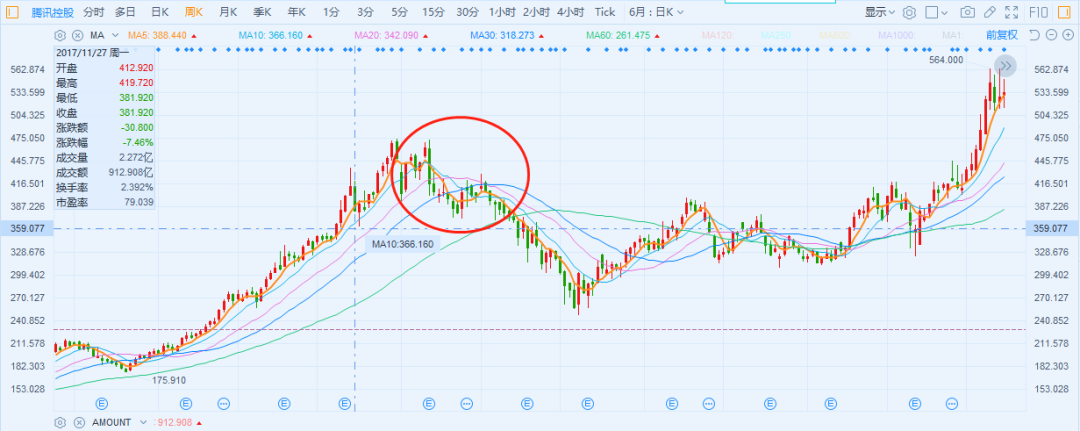
Task: Reset chart zoom with undo arrow
Action: (1033, 35)
